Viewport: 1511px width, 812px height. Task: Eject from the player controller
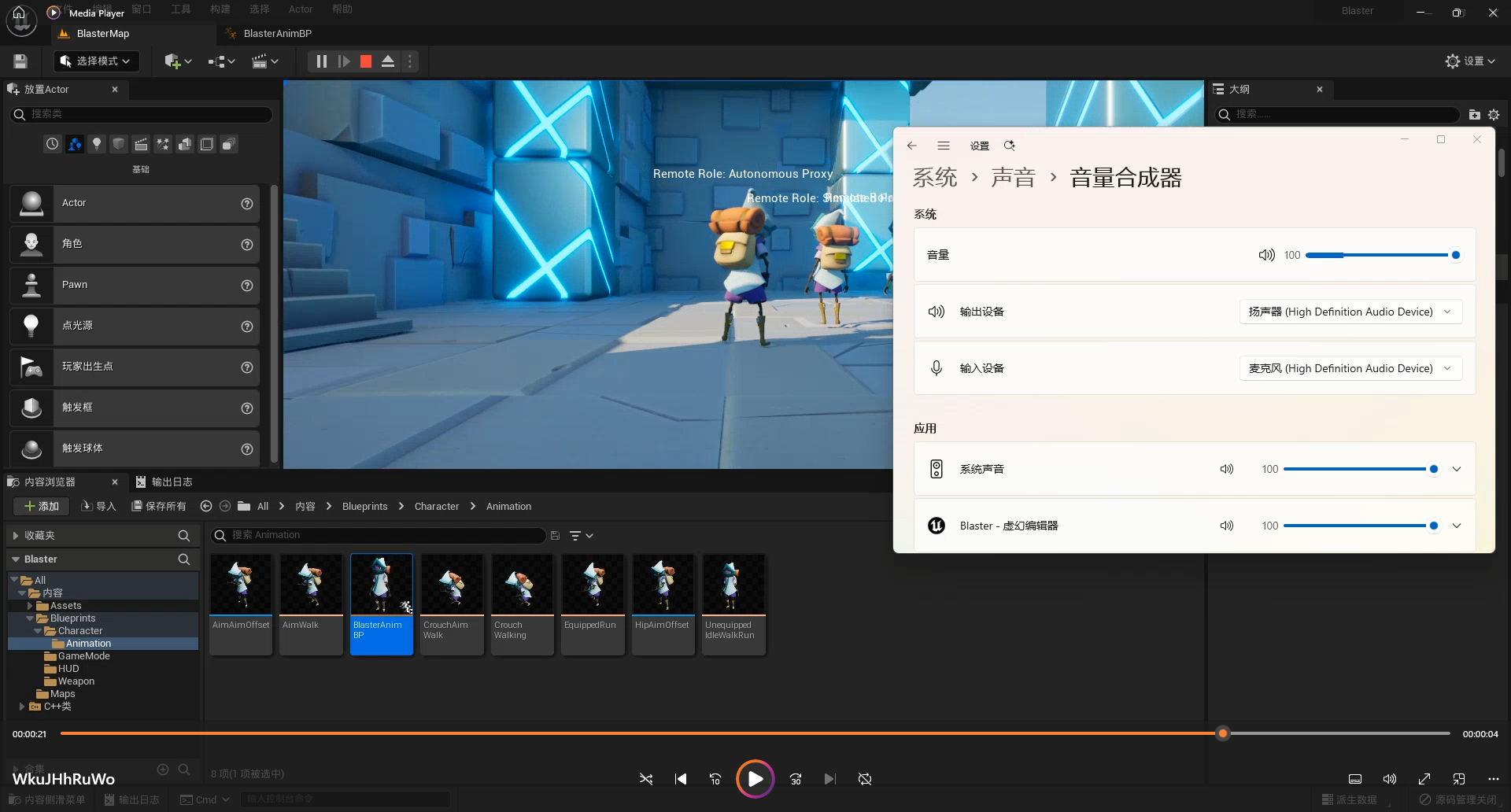388,61
